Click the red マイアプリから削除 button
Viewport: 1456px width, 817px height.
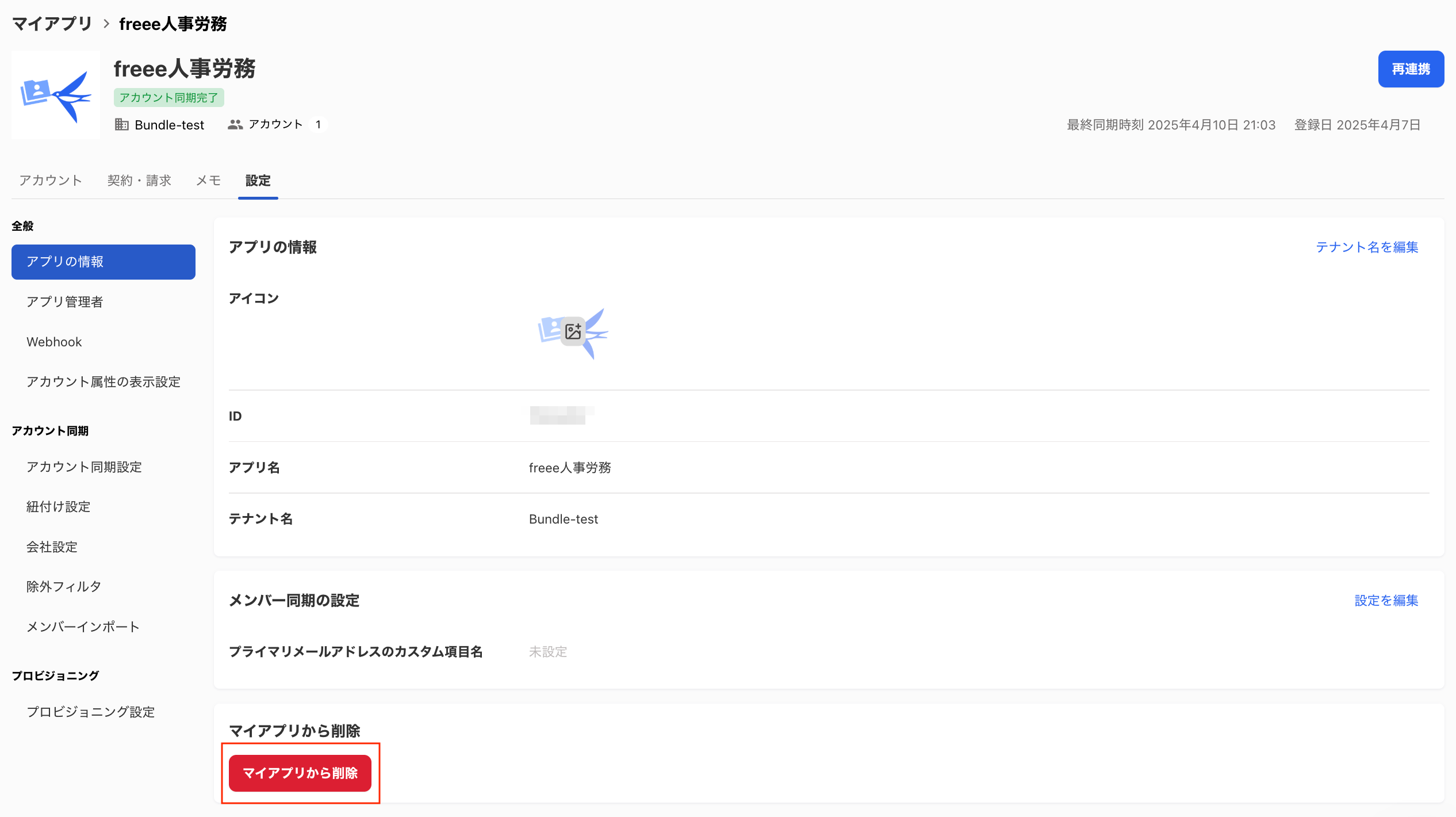tap(300, 773)
